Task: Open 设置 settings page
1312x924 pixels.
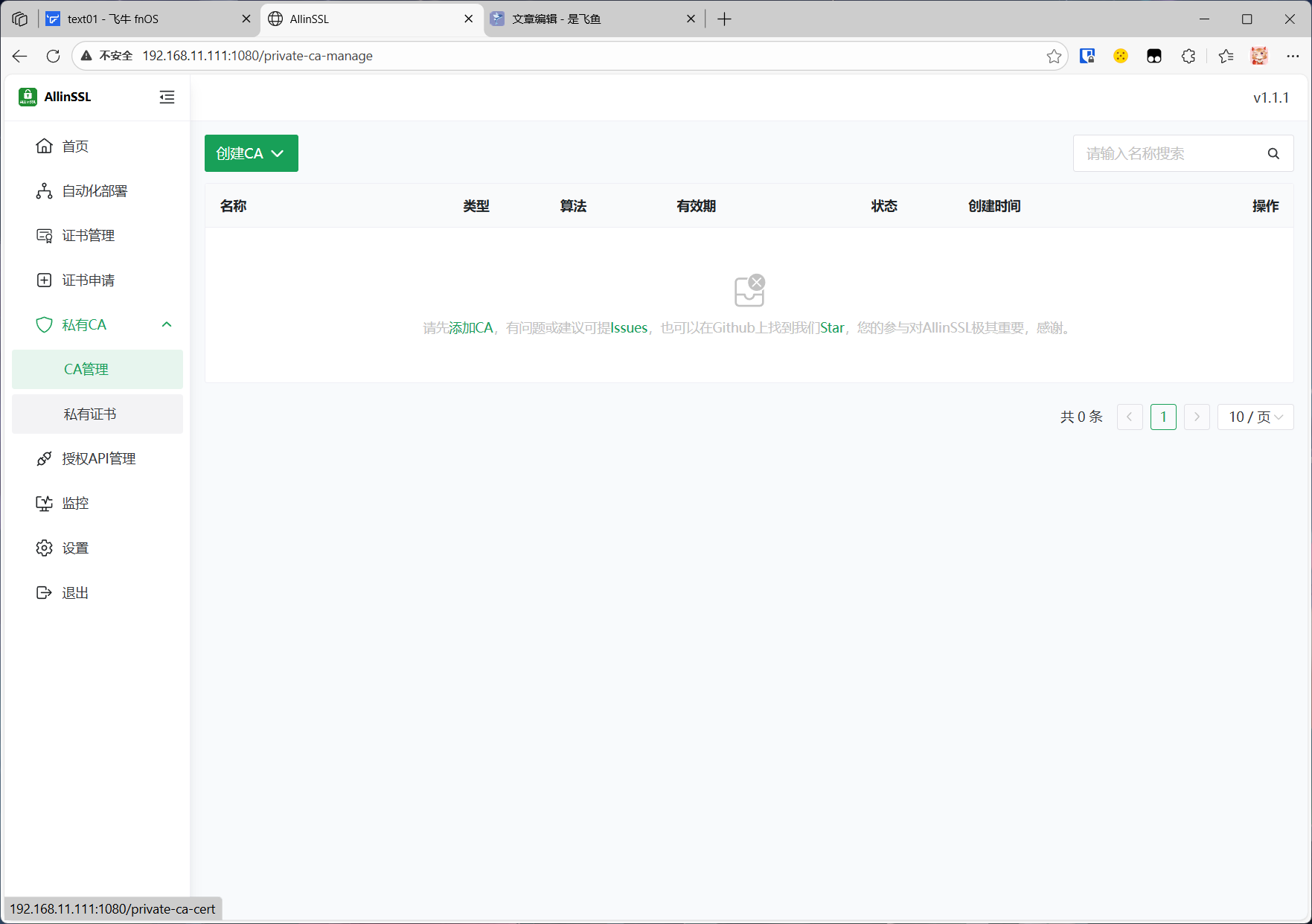Action: tap(74, 548)
